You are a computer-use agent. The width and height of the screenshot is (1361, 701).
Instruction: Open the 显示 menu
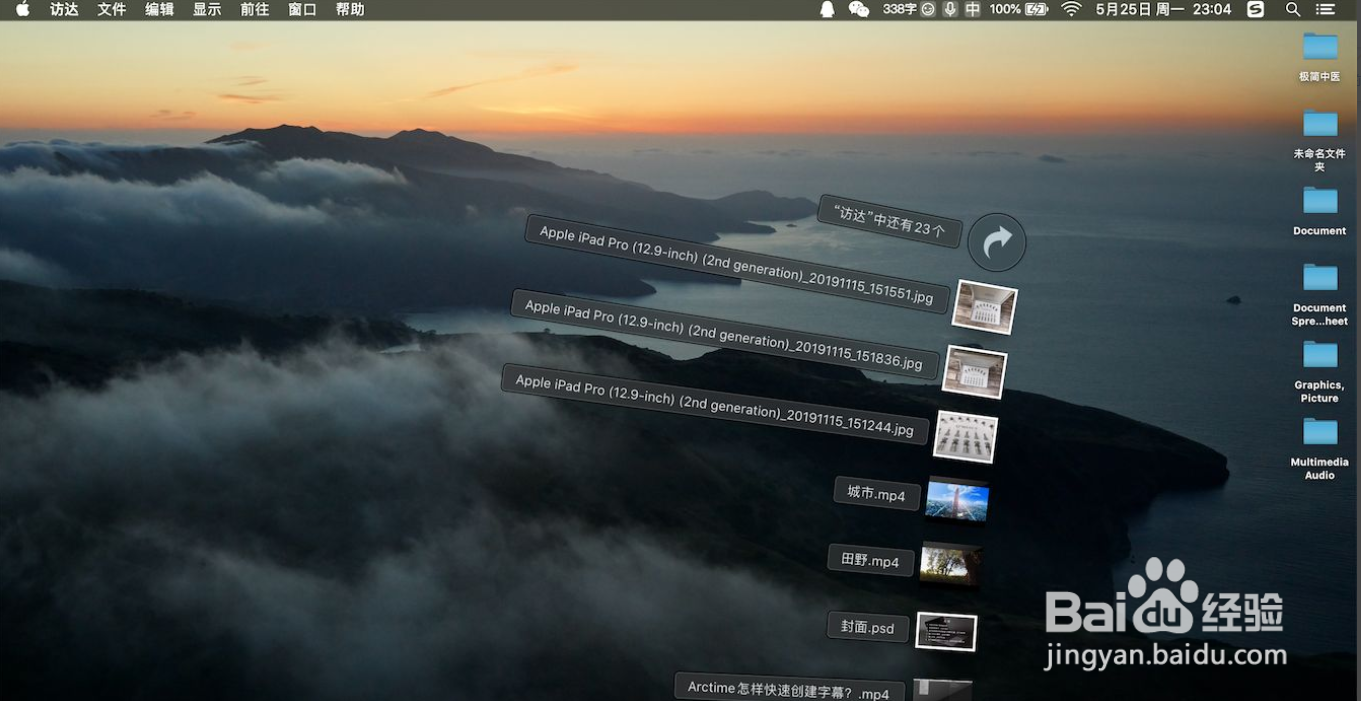tap(207, 9)
